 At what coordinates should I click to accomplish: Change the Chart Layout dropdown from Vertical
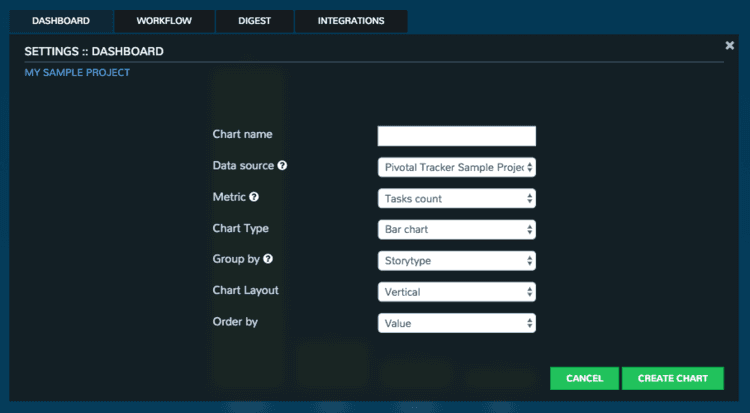tap(457, 292)
